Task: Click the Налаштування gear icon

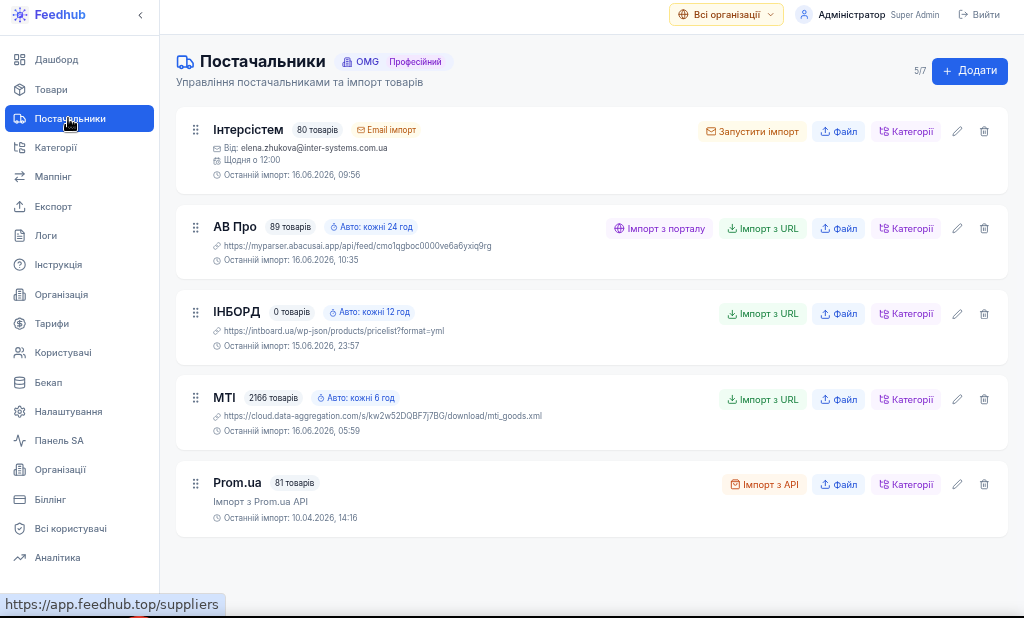Action: point(20,412)
